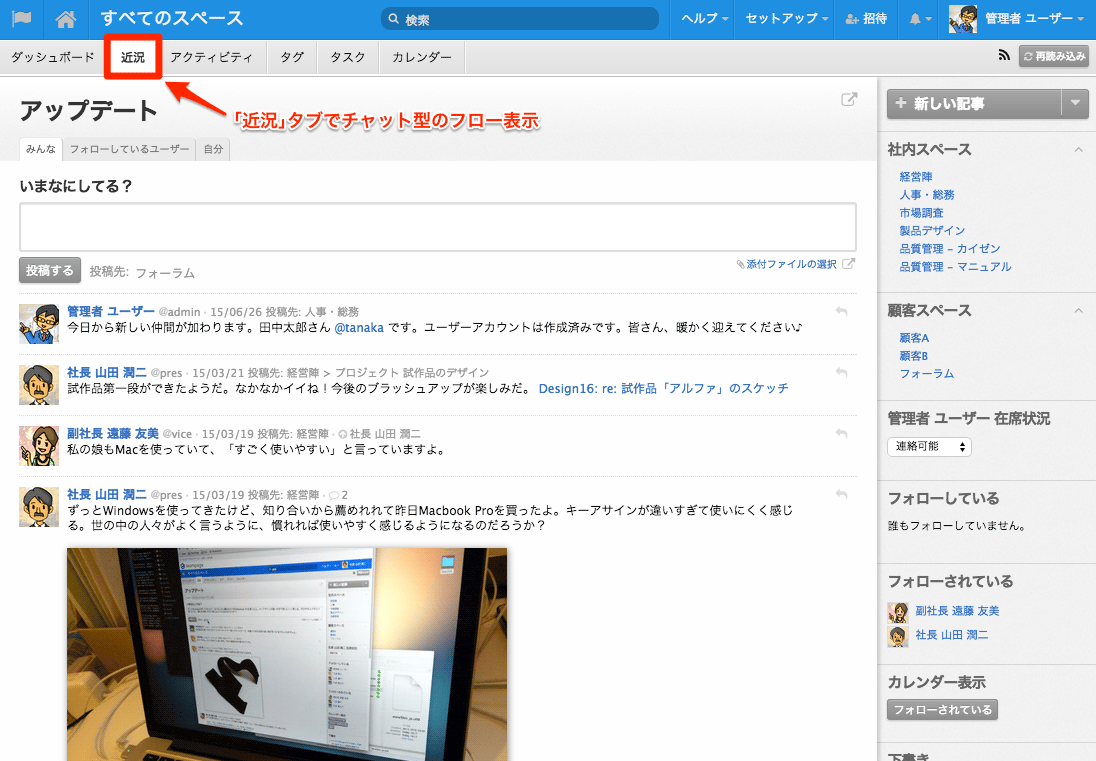This screenshot has height=761, width=1096.
Task: Collapse the 顧客スペース section
Action: [1079, 310]
